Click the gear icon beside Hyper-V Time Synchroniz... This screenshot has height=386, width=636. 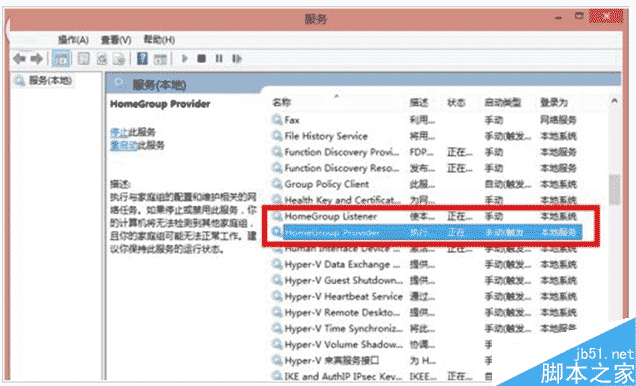277,328
